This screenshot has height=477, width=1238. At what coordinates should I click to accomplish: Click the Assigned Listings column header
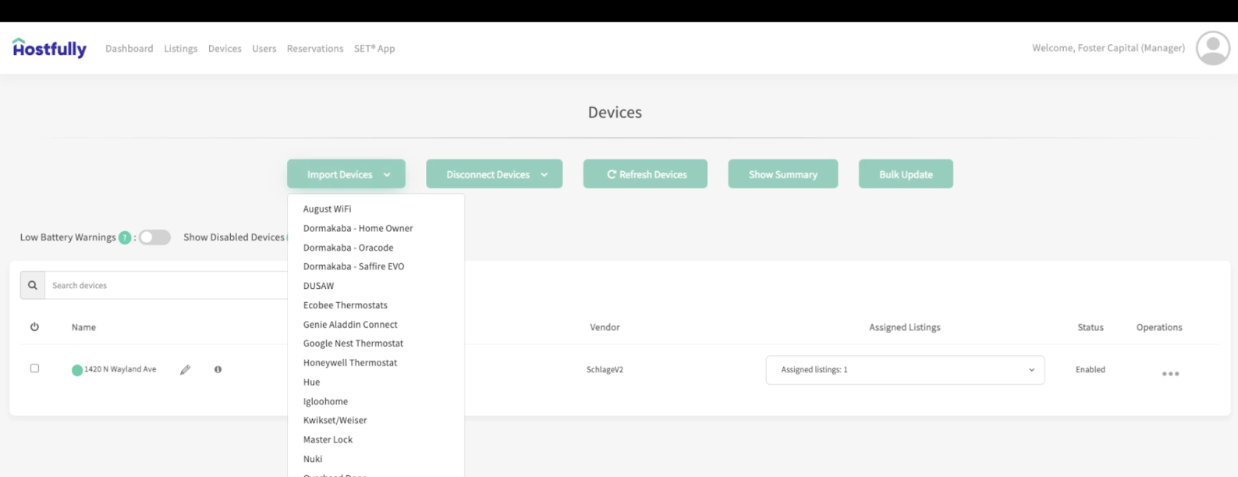905,328
